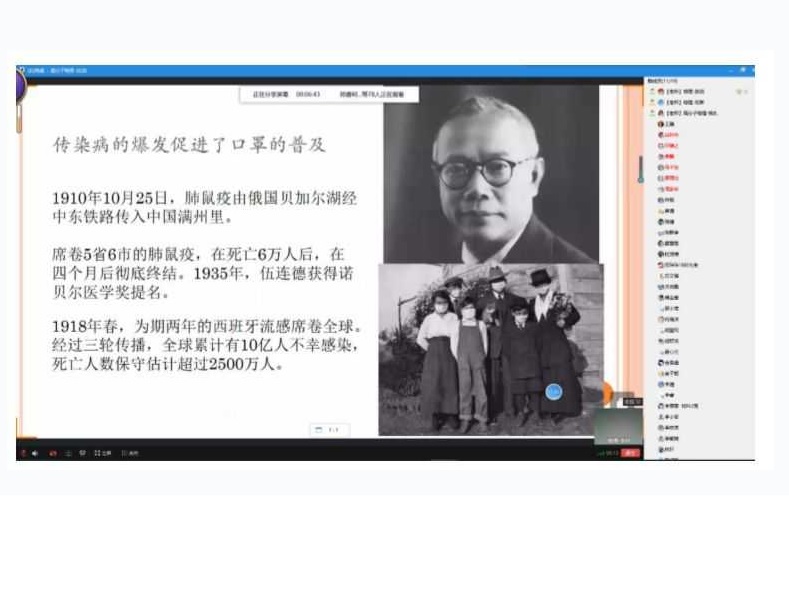789x597 pixels.
Task: Select the third participant in the member list
Action: [690, 114]
